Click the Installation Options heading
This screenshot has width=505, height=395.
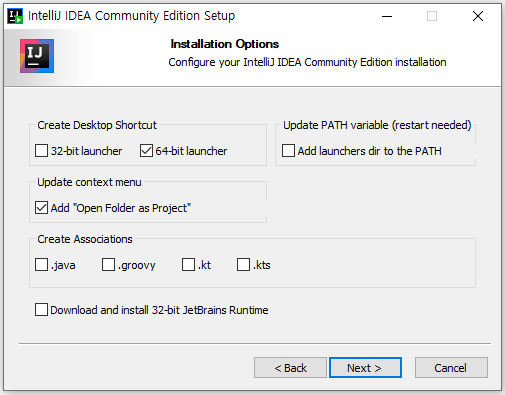[225, 44]
